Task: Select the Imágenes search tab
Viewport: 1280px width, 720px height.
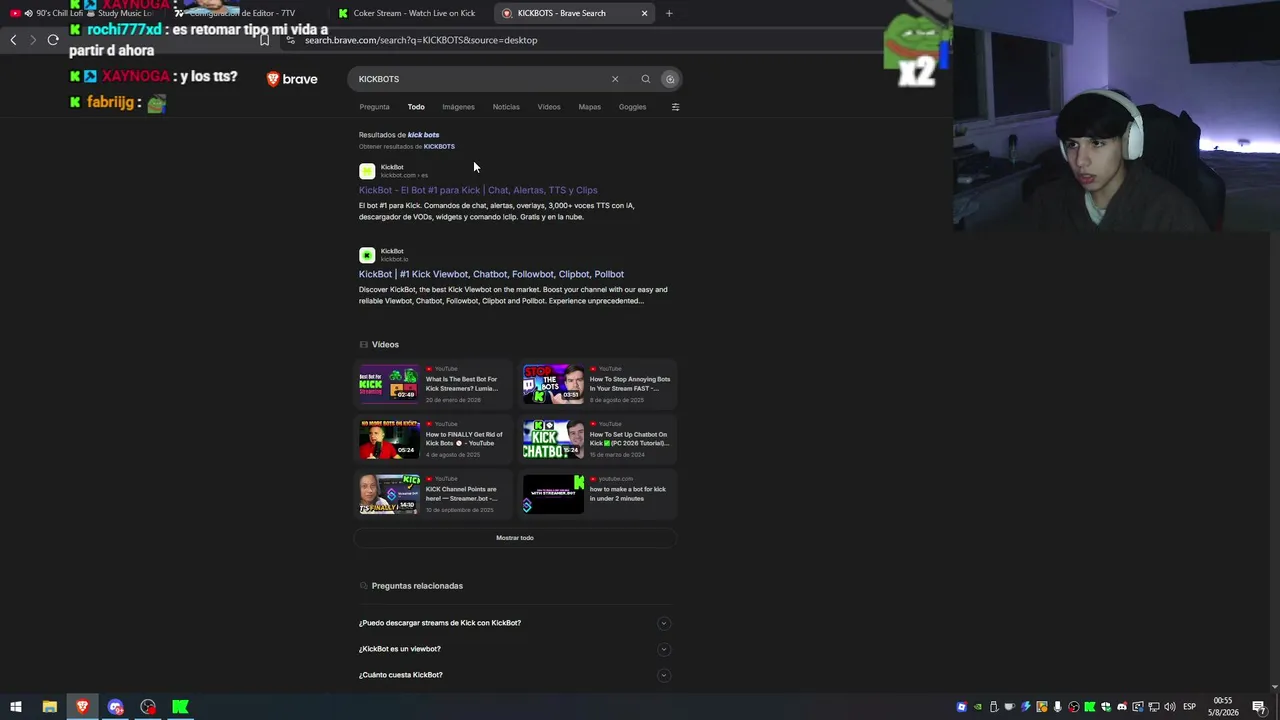Action: [458, 107]
